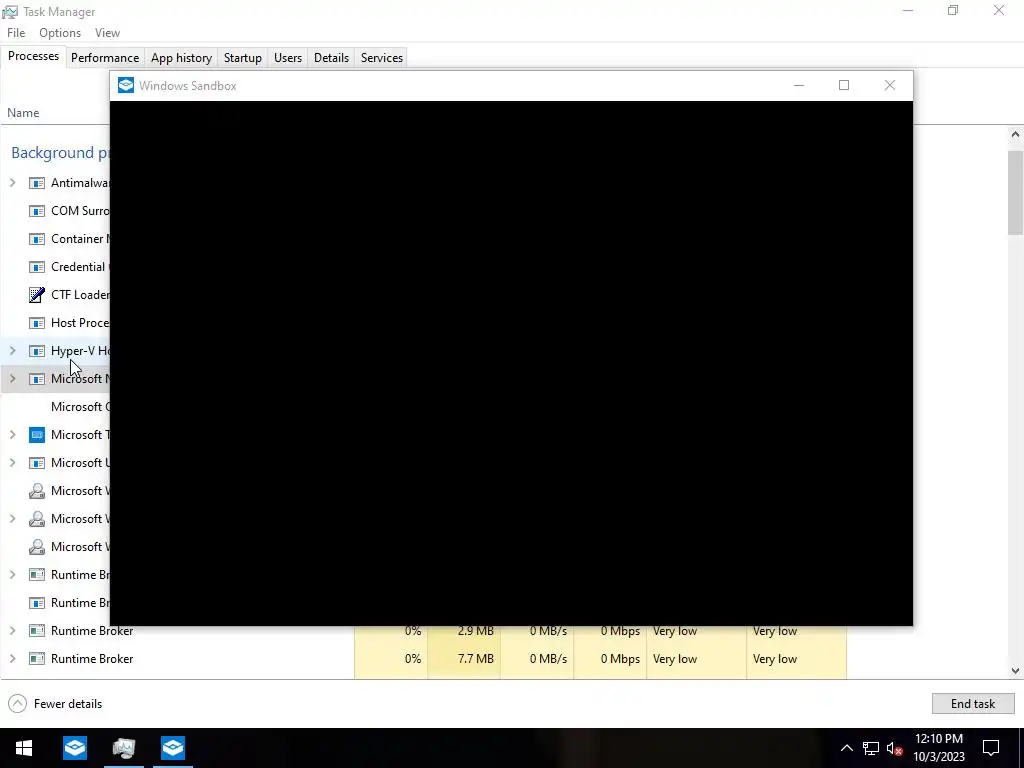Close the Windows Sandbox window
The width and height of the screenshot is (1024, 768).
[889, 86]
